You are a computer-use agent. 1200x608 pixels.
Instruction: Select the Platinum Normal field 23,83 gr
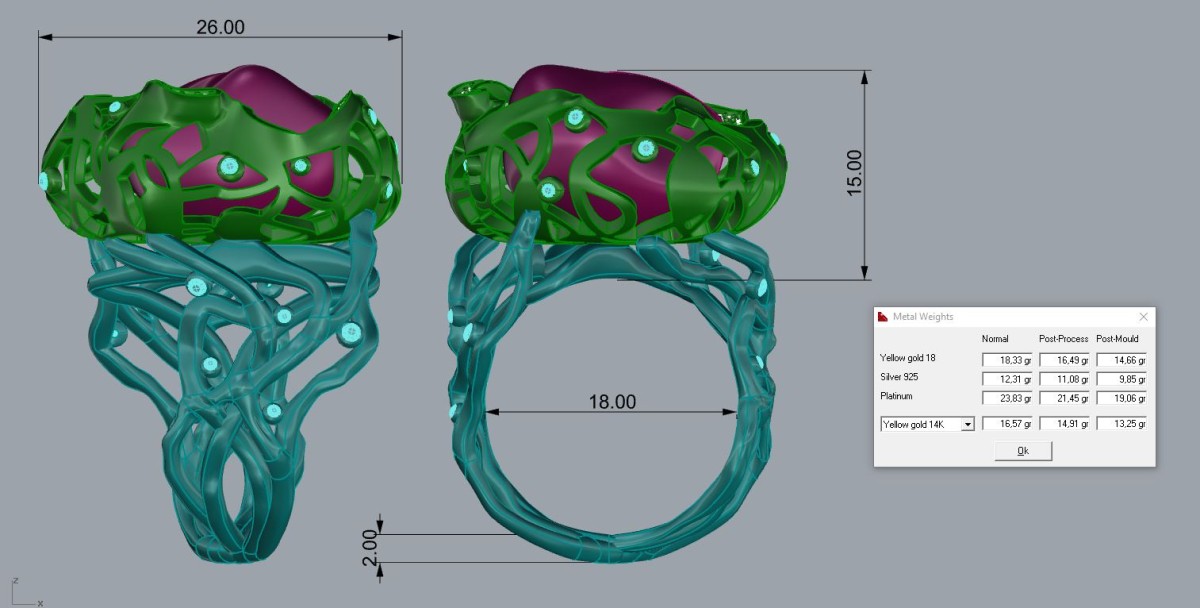[x=1007, y=397]
